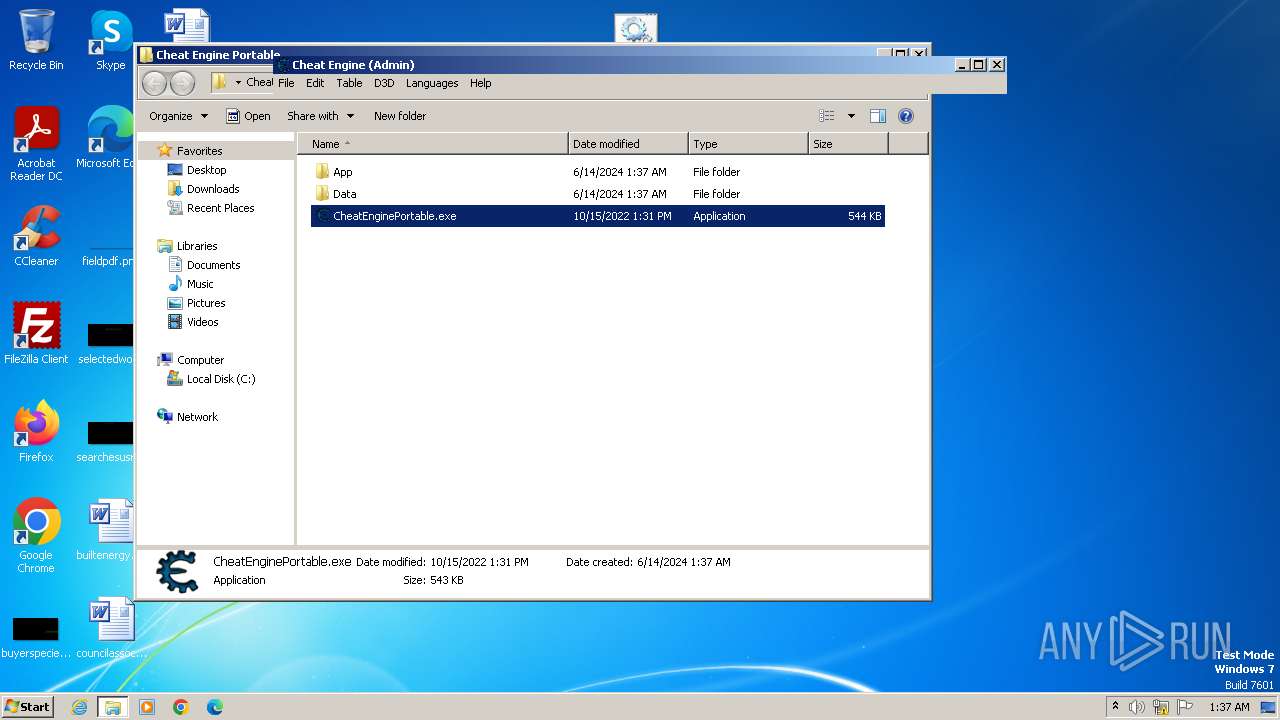This screenshot has height=720, width=1280.
Task: Click the New folder button
Action: point(400,116)
